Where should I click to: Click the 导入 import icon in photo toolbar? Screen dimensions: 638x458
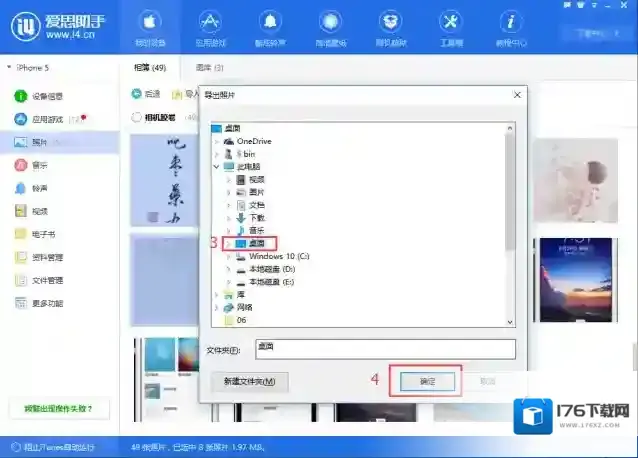[x=177, y=94]
